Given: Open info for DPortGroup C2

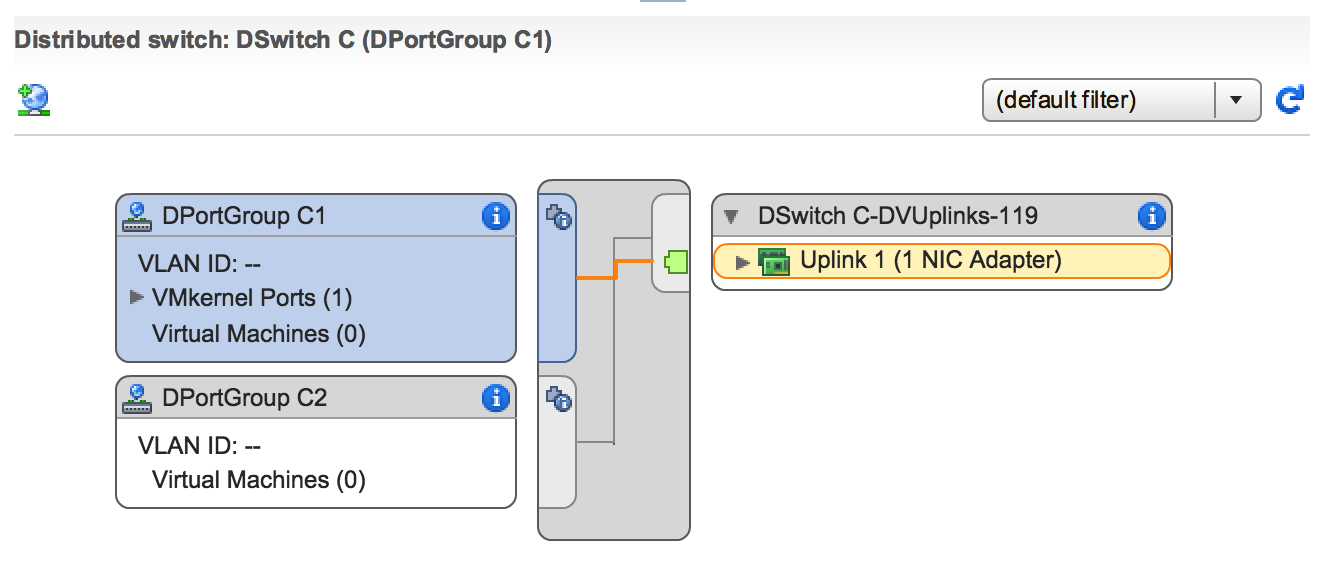Looking at the screenshot, I should click(495, 398).
